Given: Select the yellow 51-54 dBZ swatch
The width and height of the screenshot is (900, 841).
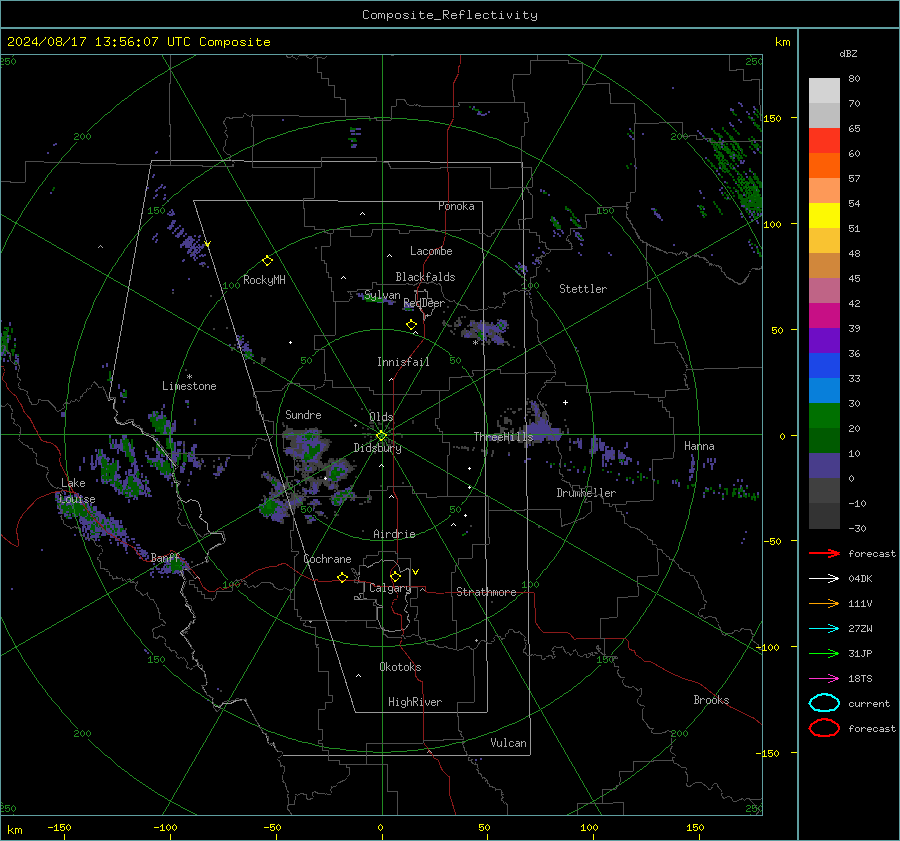Looking at the screenshot, I should click(x=824, y=216).
